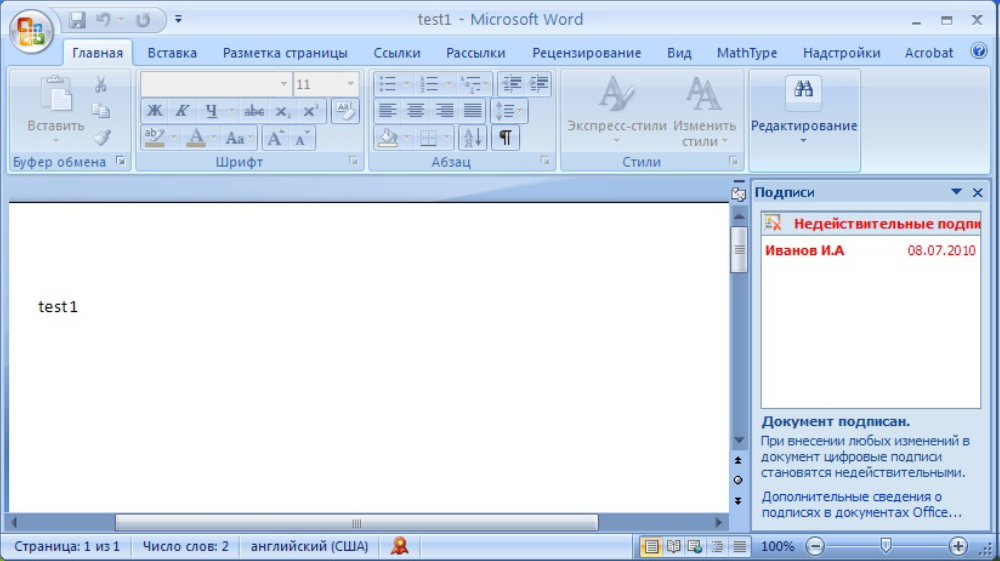Clear formatting with eraser icon
The image size is (1000, 561).
coord(345,111)
